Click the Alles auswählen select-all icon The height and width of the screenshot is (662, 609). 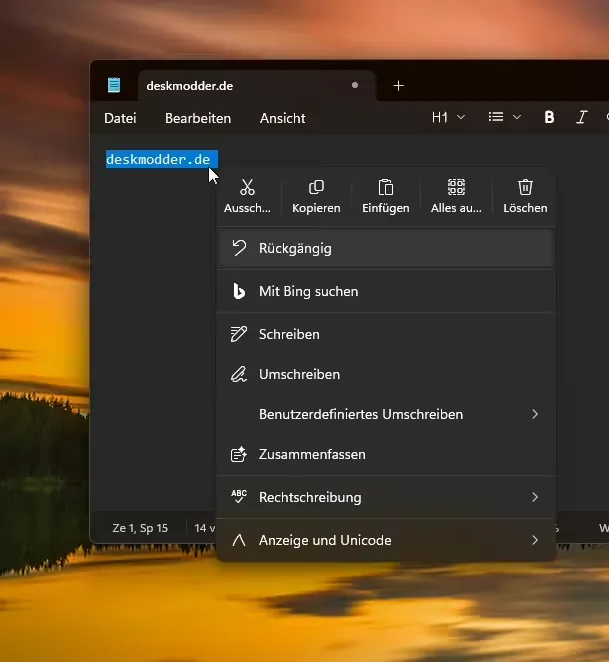point(456,188)
